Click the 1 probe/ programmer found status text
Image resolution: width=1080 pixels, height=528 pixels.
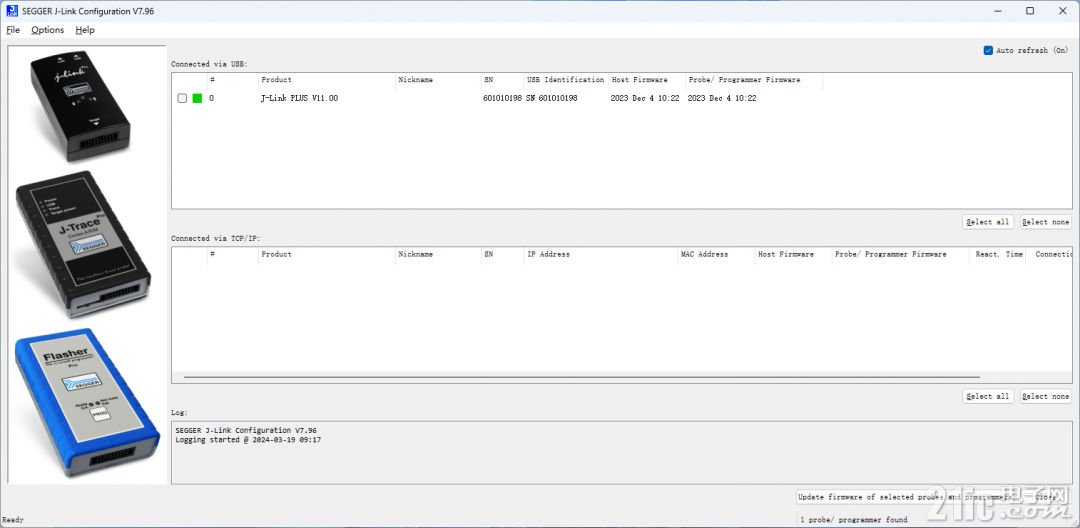[853, 520]
